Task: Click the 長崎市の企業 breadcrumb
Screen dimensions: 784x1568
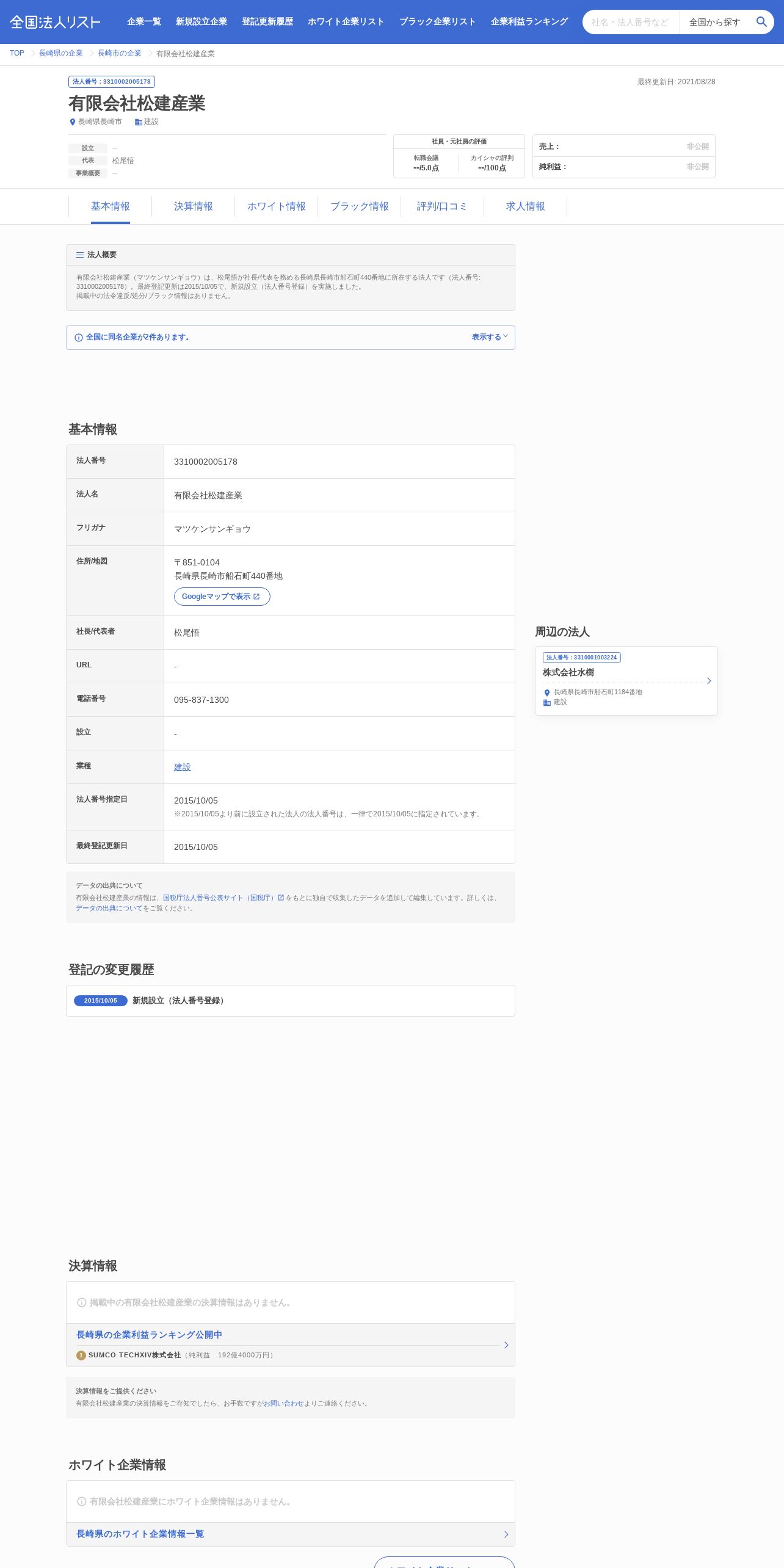Action: click(x=120, y=53)
